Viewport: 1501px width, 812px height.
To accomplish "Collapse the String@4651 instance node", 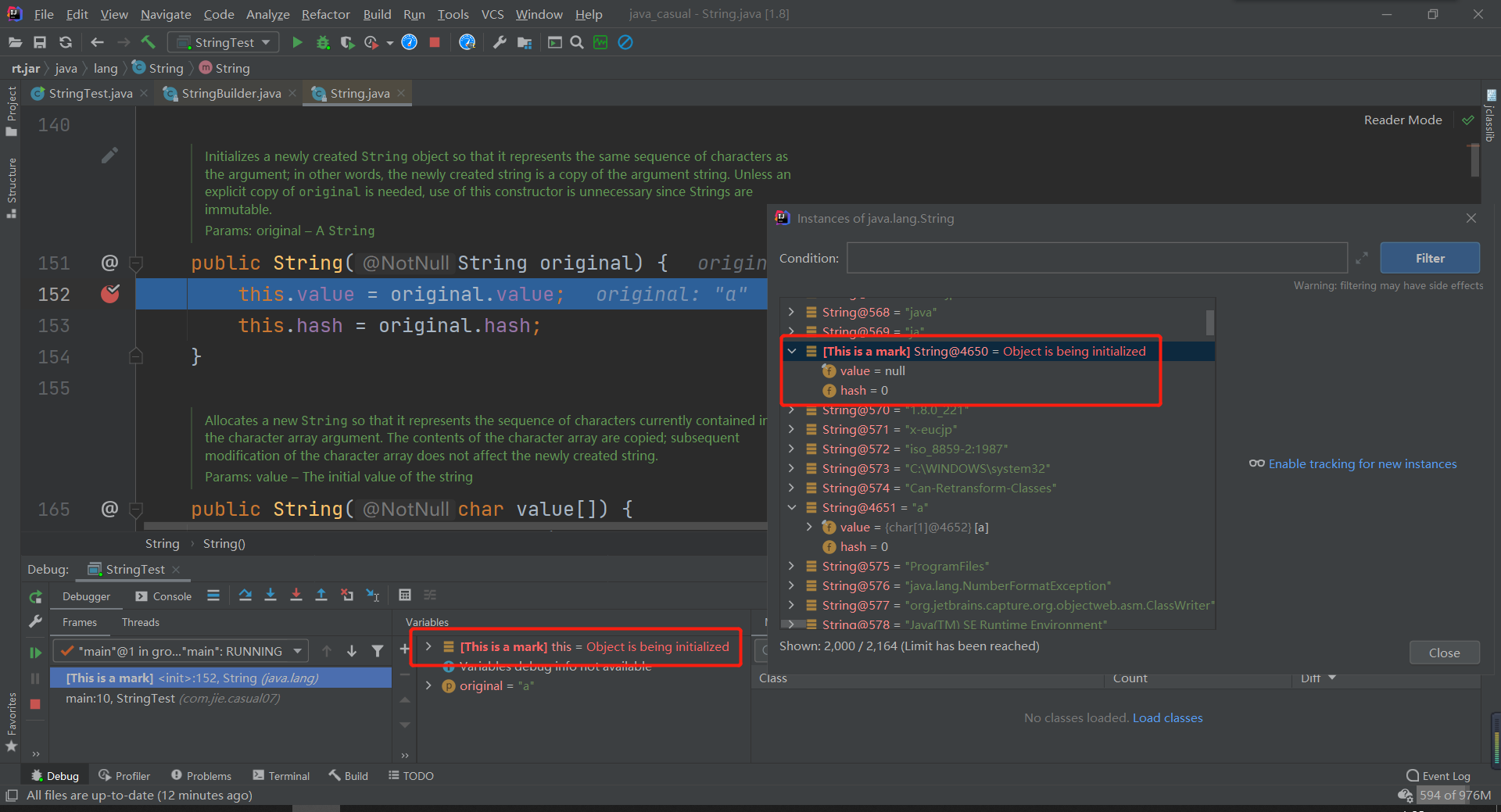I will [792, 508].
